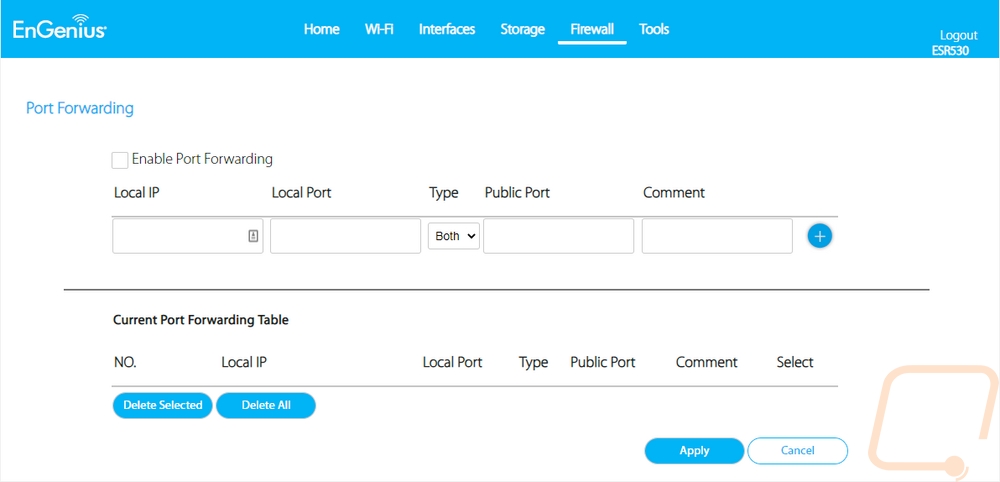Click the Cancel button
This screenshot has width=1000, height=482.
[x=797, y=451]
